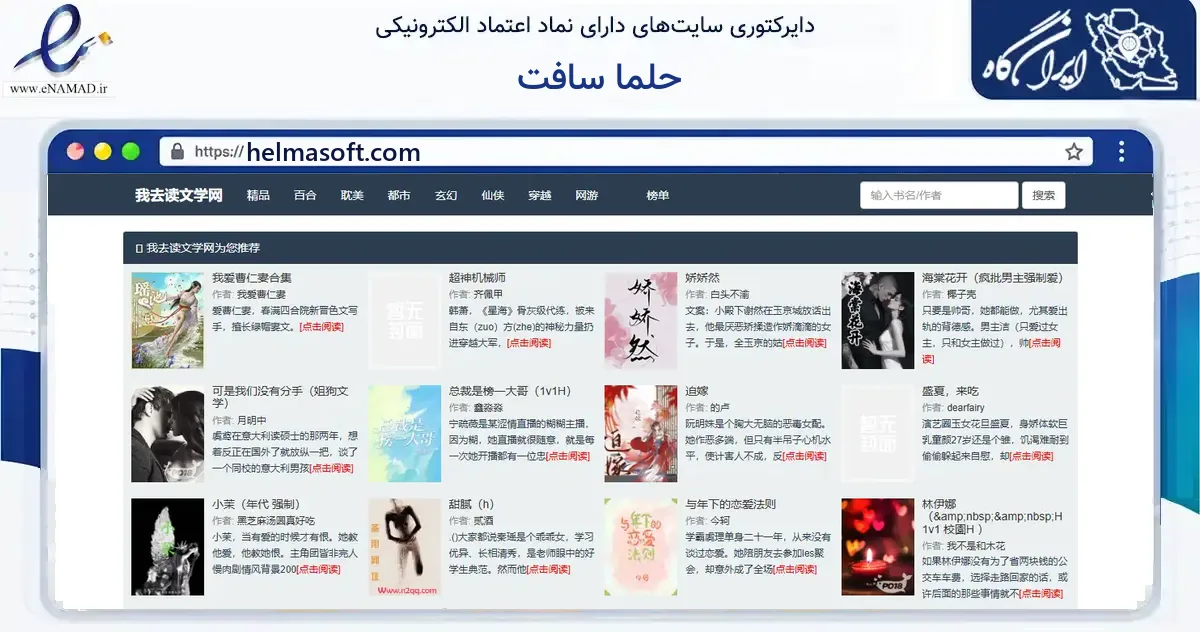This screenshot has height=632, width=1200.
Task: Click author name 齐佩甲
Action: click(x=490, y=295)
